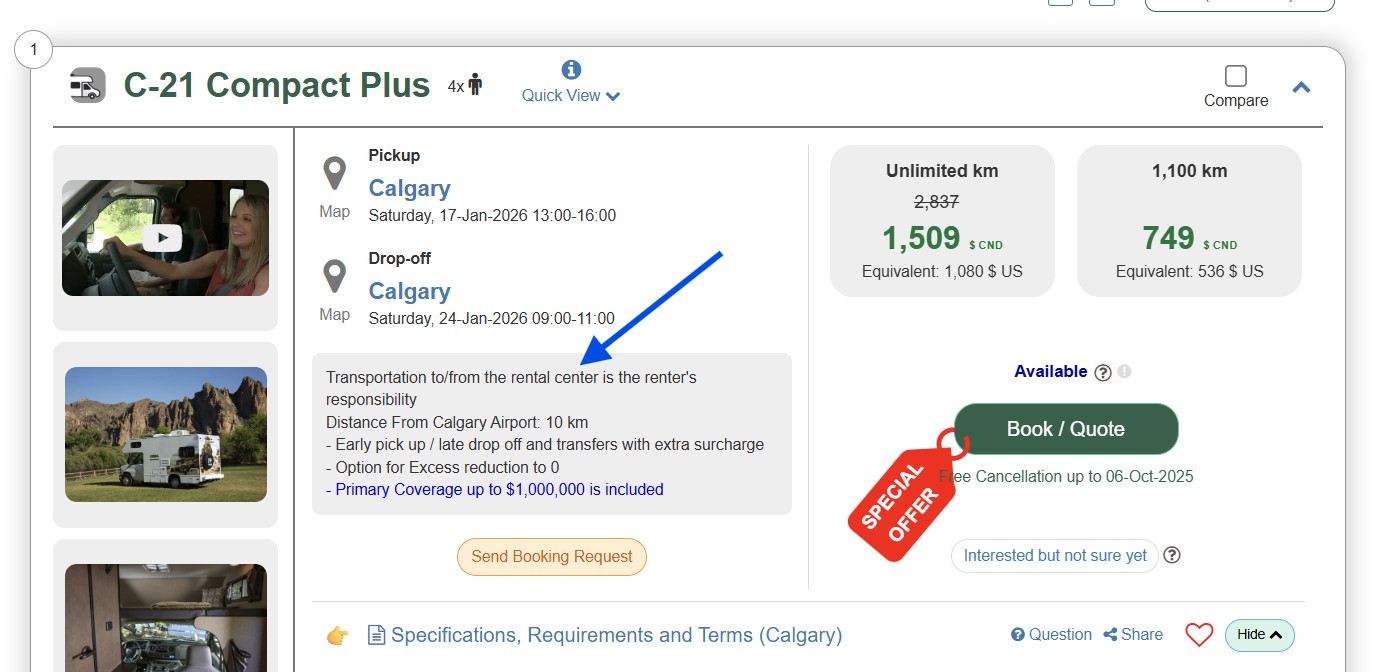
Task: Click the Share link
Action: [x=1133, y=635]
